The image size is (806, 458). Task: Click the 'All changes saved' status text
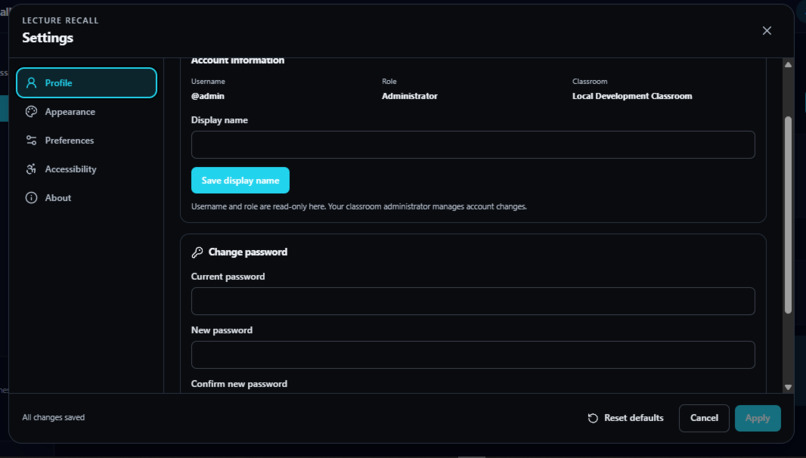tap(53, 417)
